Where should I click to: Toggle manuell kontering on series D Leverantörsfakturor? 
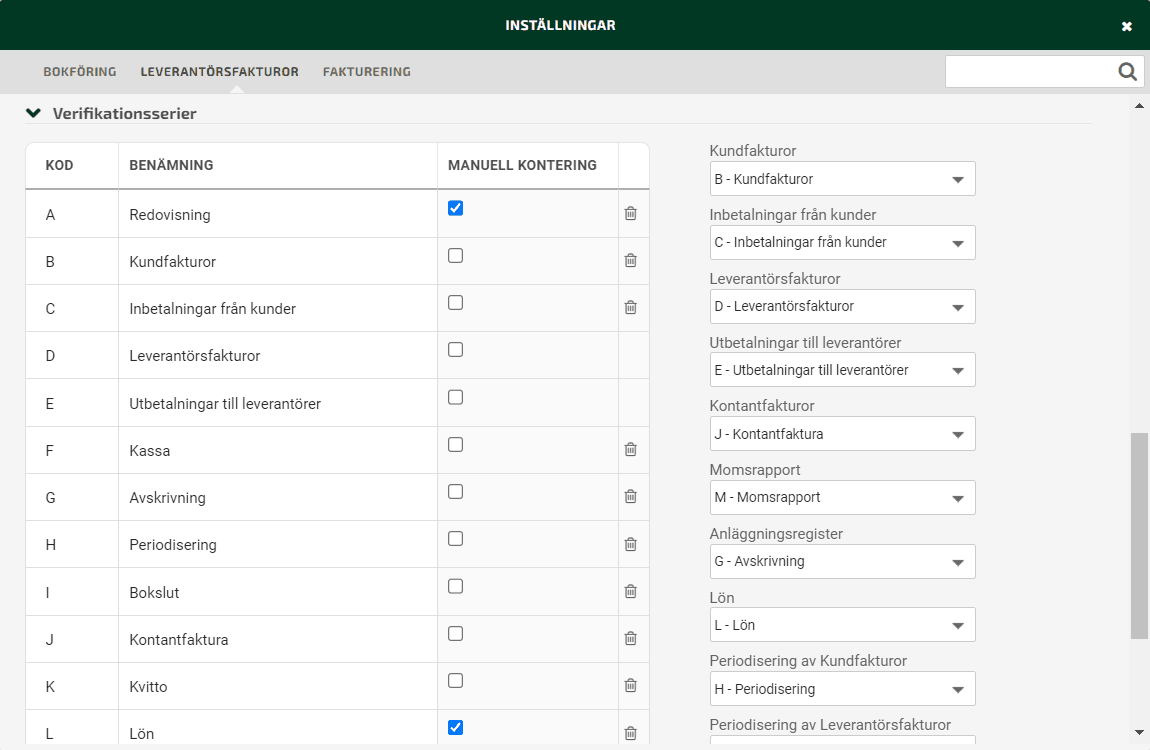[x=455, y=350]
